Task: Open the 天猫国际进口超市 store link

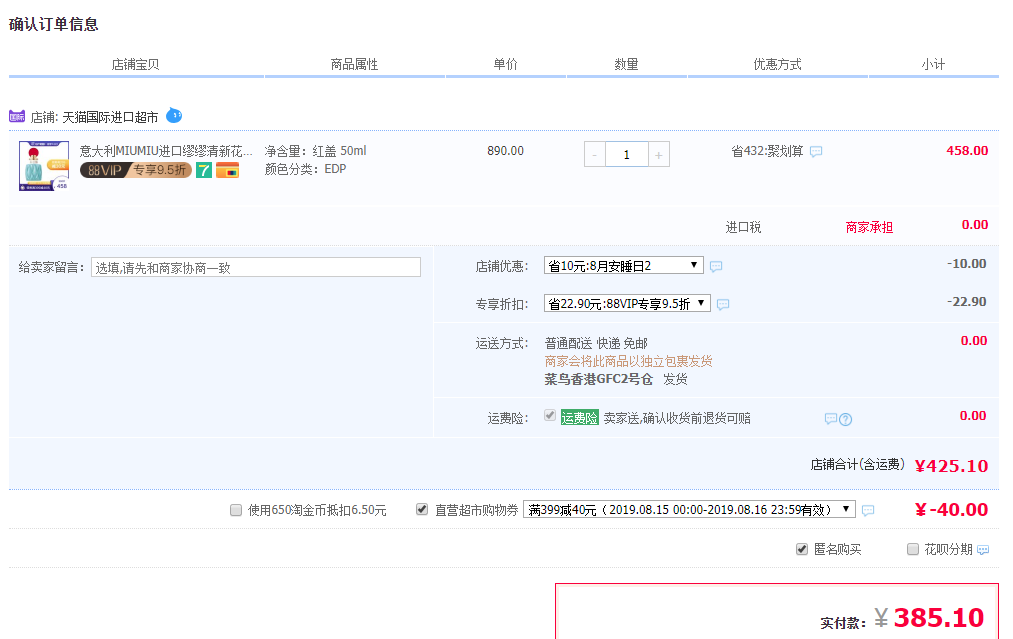Action: pyautogui.click(x=110, y=117)
